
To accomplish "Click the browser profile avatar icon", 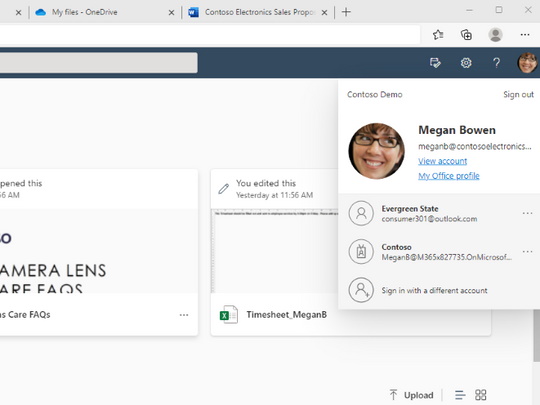I will (x=495, y=35).
